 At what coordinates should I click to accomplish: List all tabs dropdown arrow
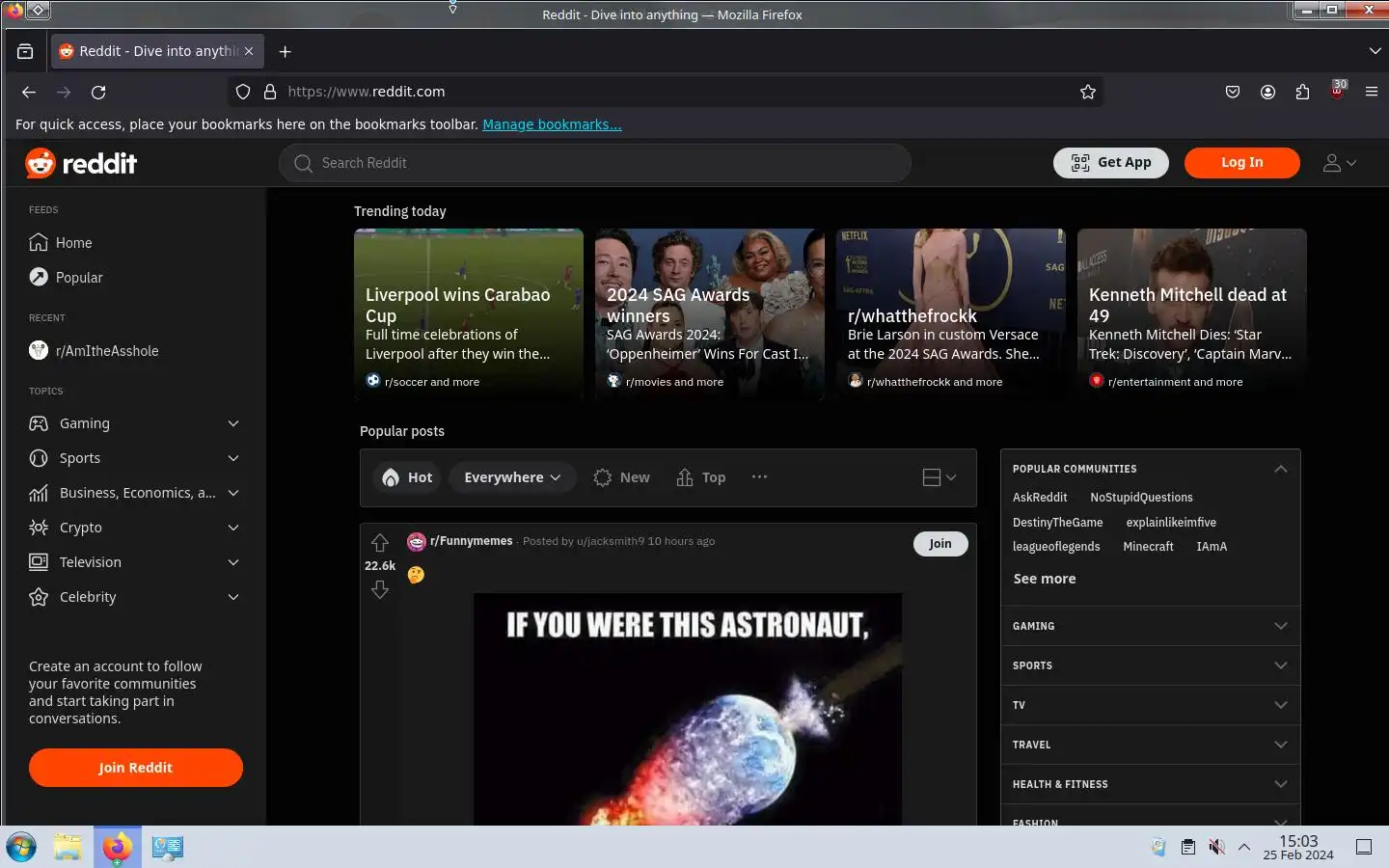[x=1375, y=50]
